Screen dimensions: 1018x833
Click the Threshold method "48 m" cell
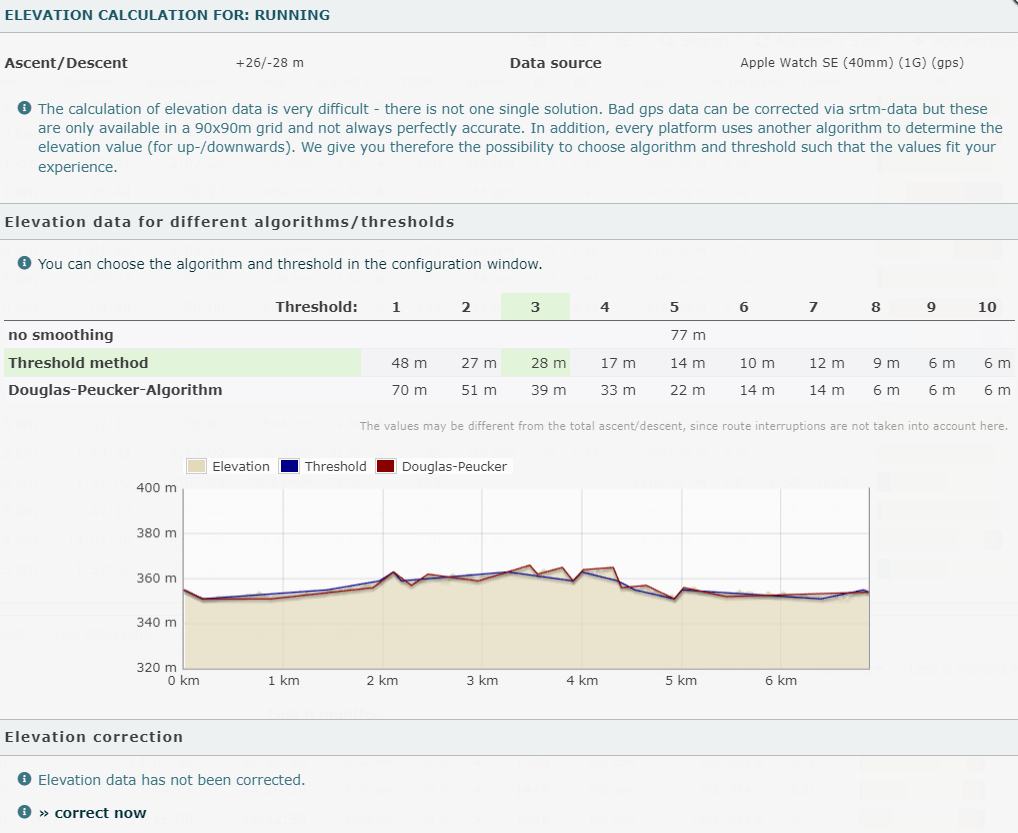pos(410,363)
